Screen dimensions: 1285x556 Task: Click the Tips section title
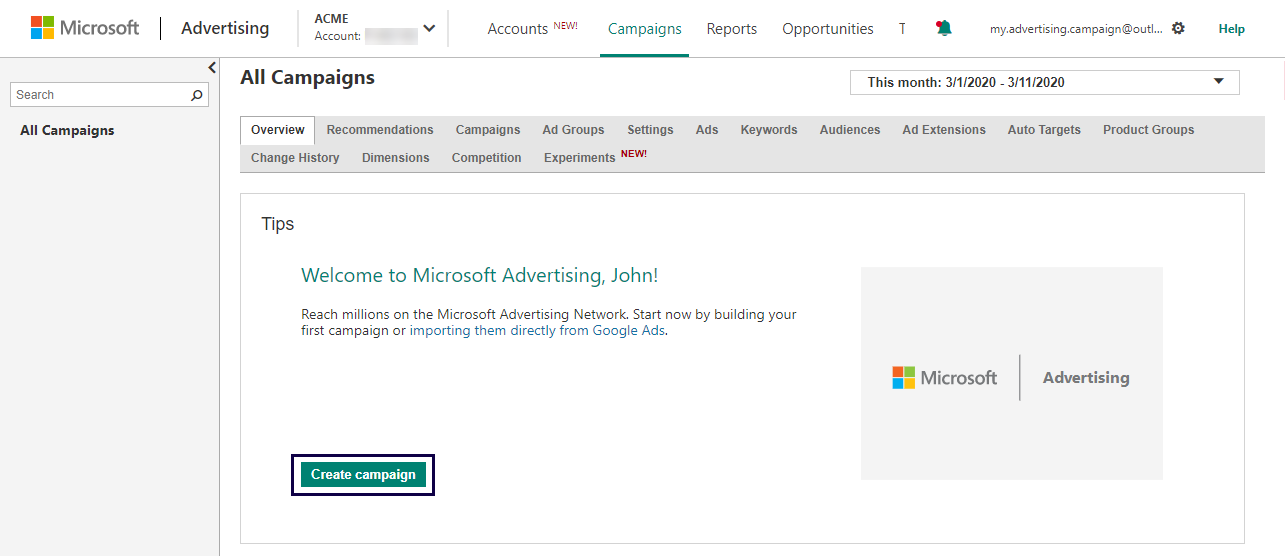click(x=278, y=224)
